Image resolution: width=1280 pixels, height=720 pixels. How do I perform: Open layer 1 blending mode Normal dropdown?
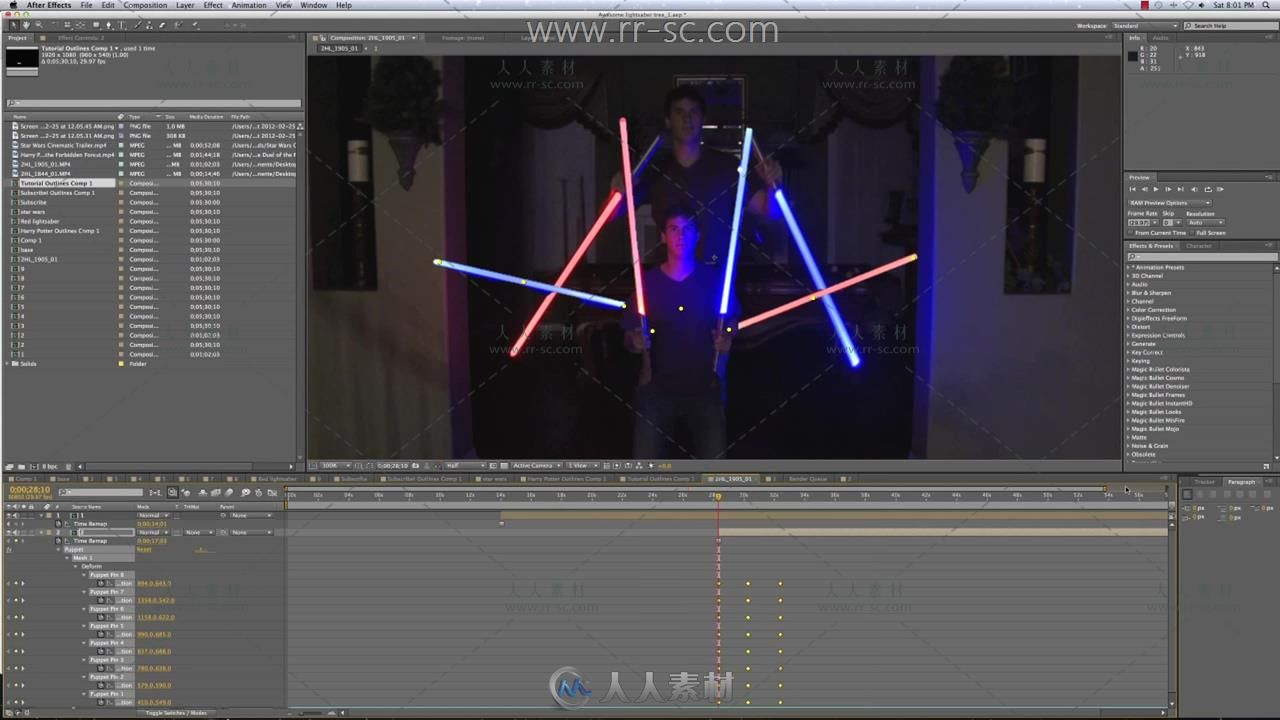[x=154, y=515]
